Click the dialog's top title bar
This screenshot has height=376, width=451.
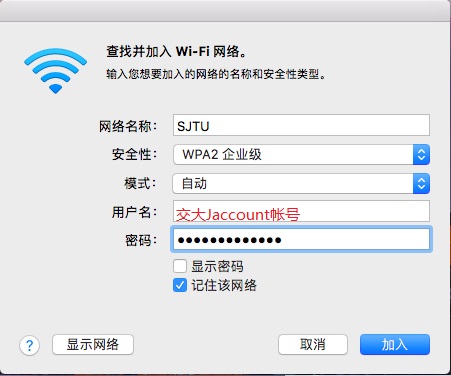click(225, 11)
